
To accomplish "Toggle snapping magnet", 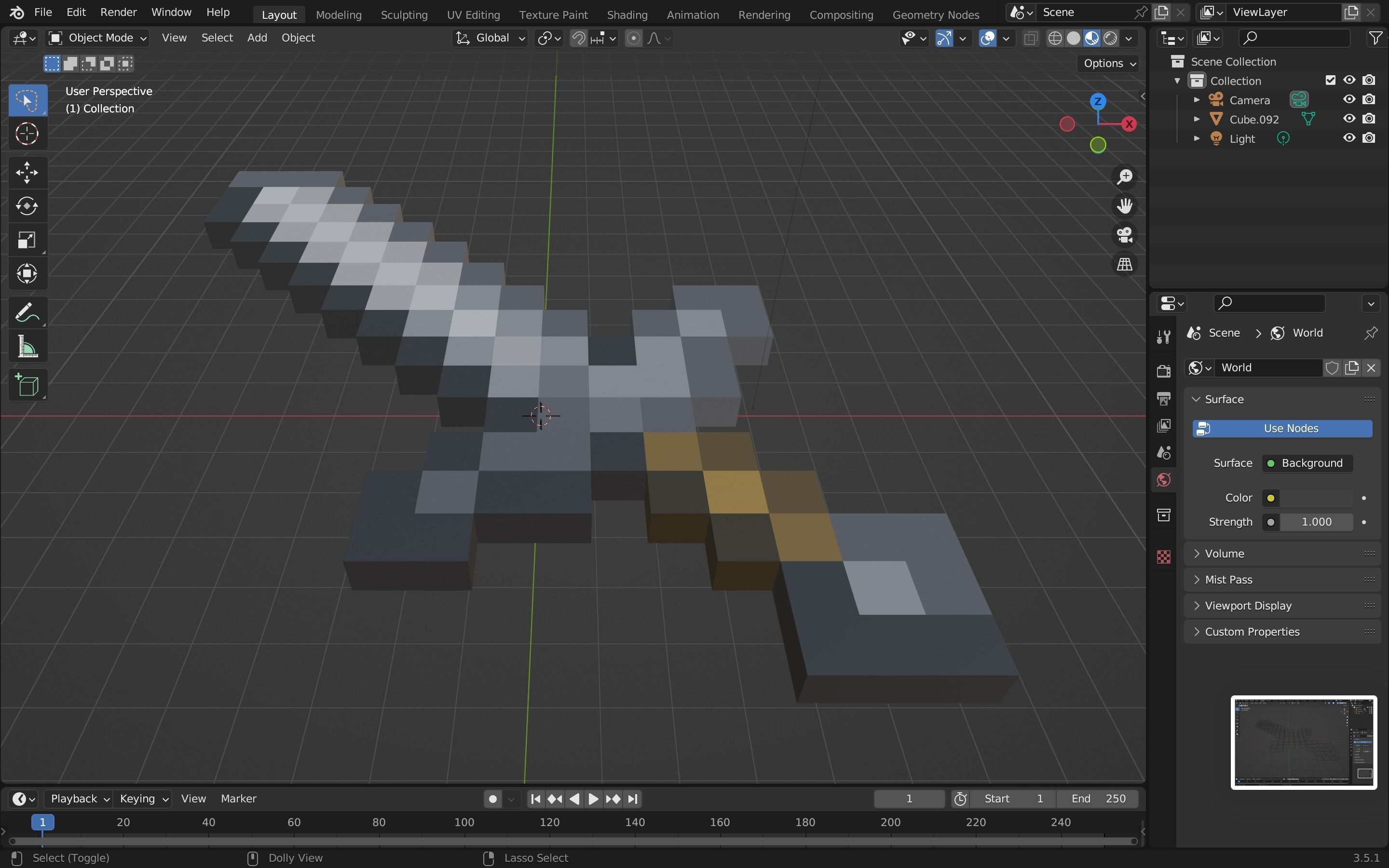I will (579, 38).
